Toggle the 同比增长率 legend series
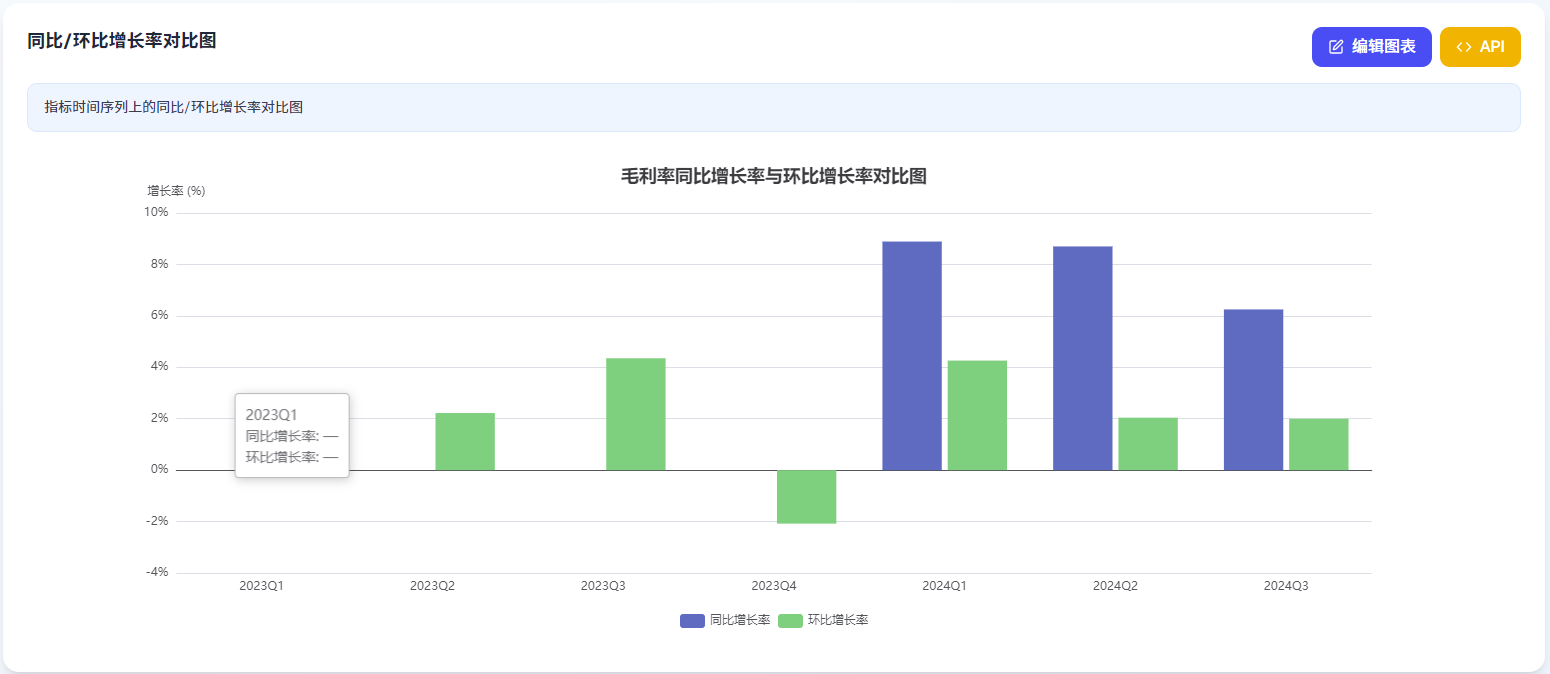The image size is (1550, 674). (725, 620)
